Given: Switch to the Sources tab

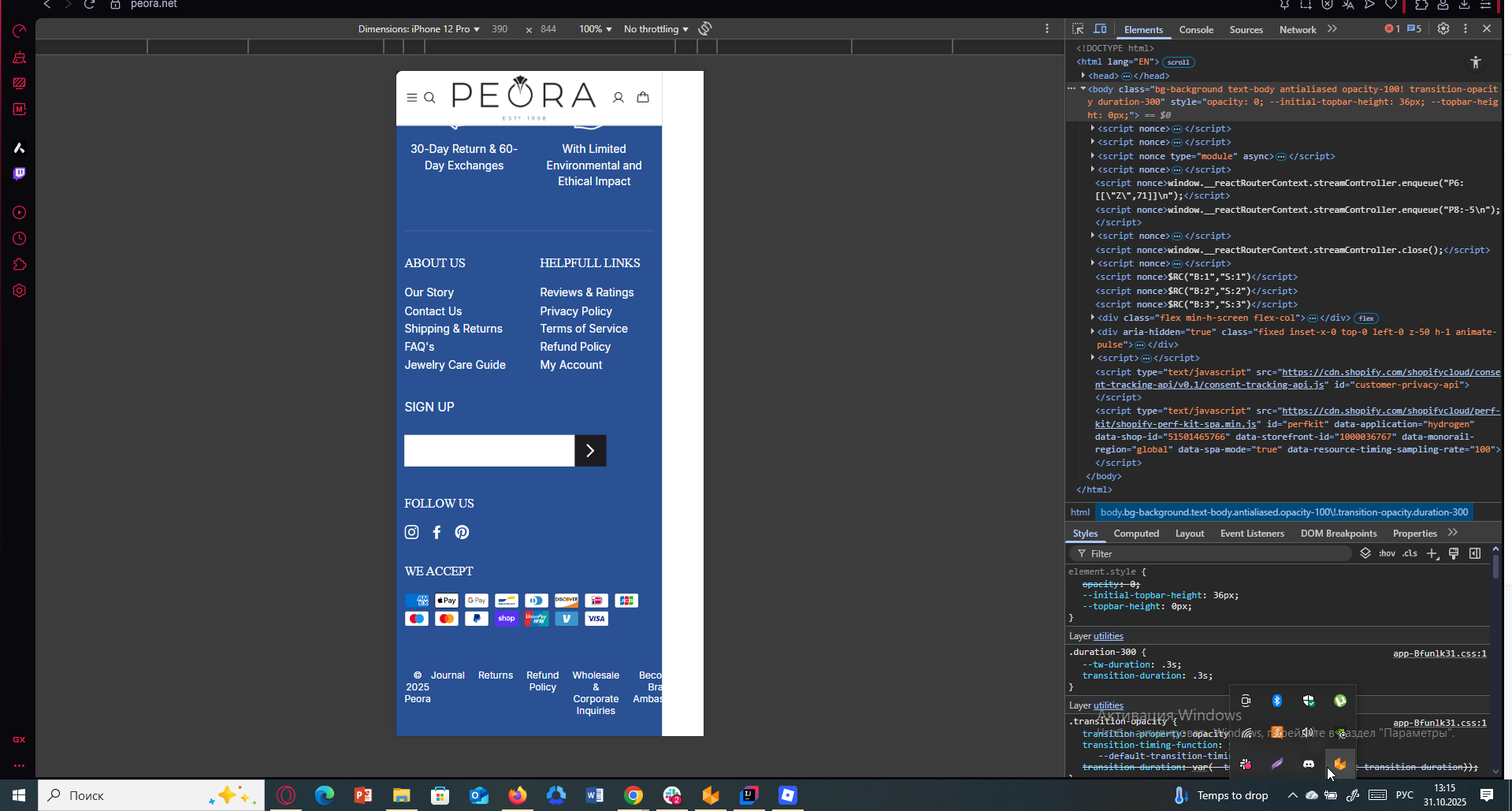Looking at the screenshot, I should coord(1246,30).
